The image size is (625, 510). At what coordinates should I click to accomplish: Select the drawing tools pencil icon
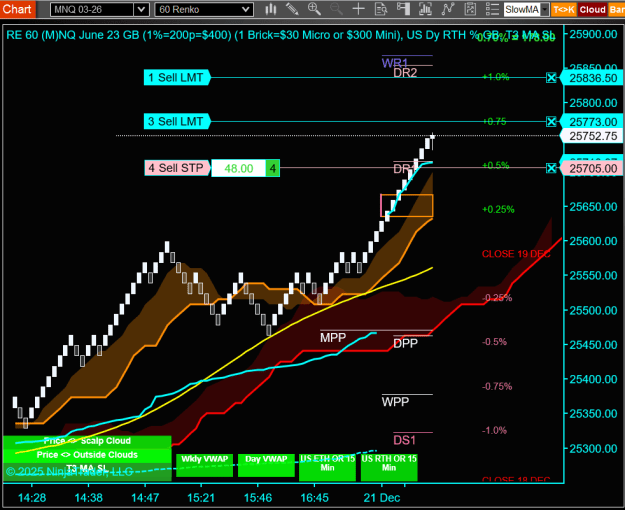point(292,9)
